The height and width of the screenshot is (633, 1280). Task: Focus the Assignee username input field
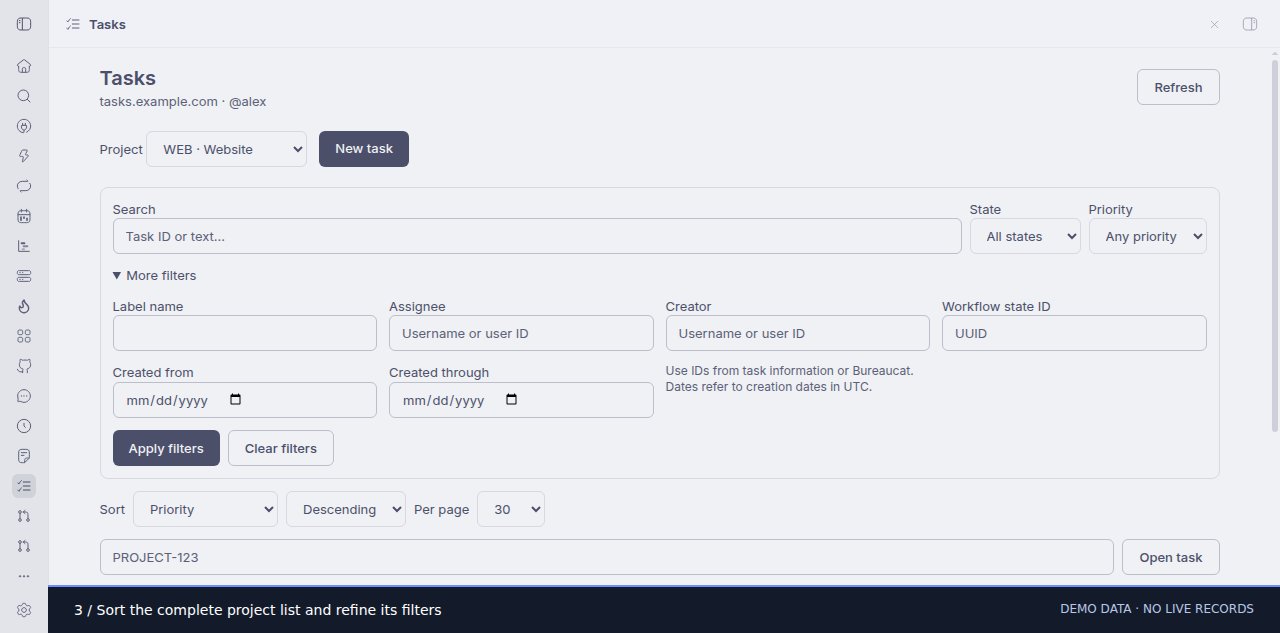coord(521,333)
